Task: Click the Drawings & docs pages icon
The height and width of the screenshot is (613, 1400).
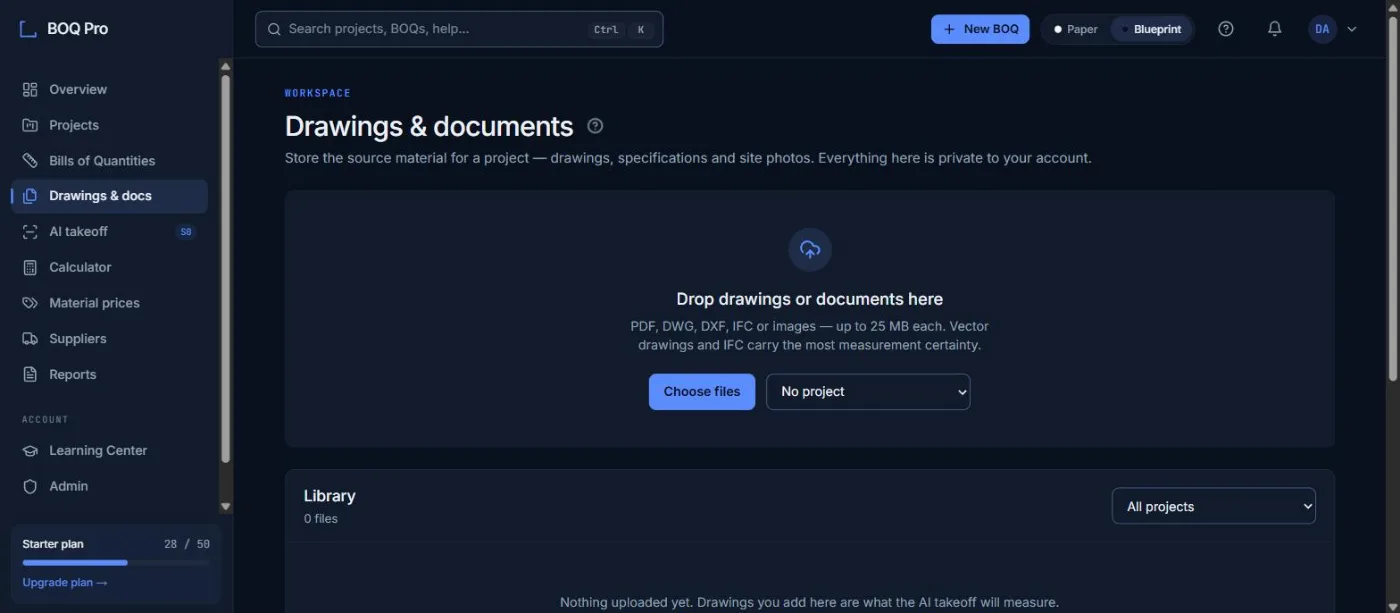Action: pos(30,196)
